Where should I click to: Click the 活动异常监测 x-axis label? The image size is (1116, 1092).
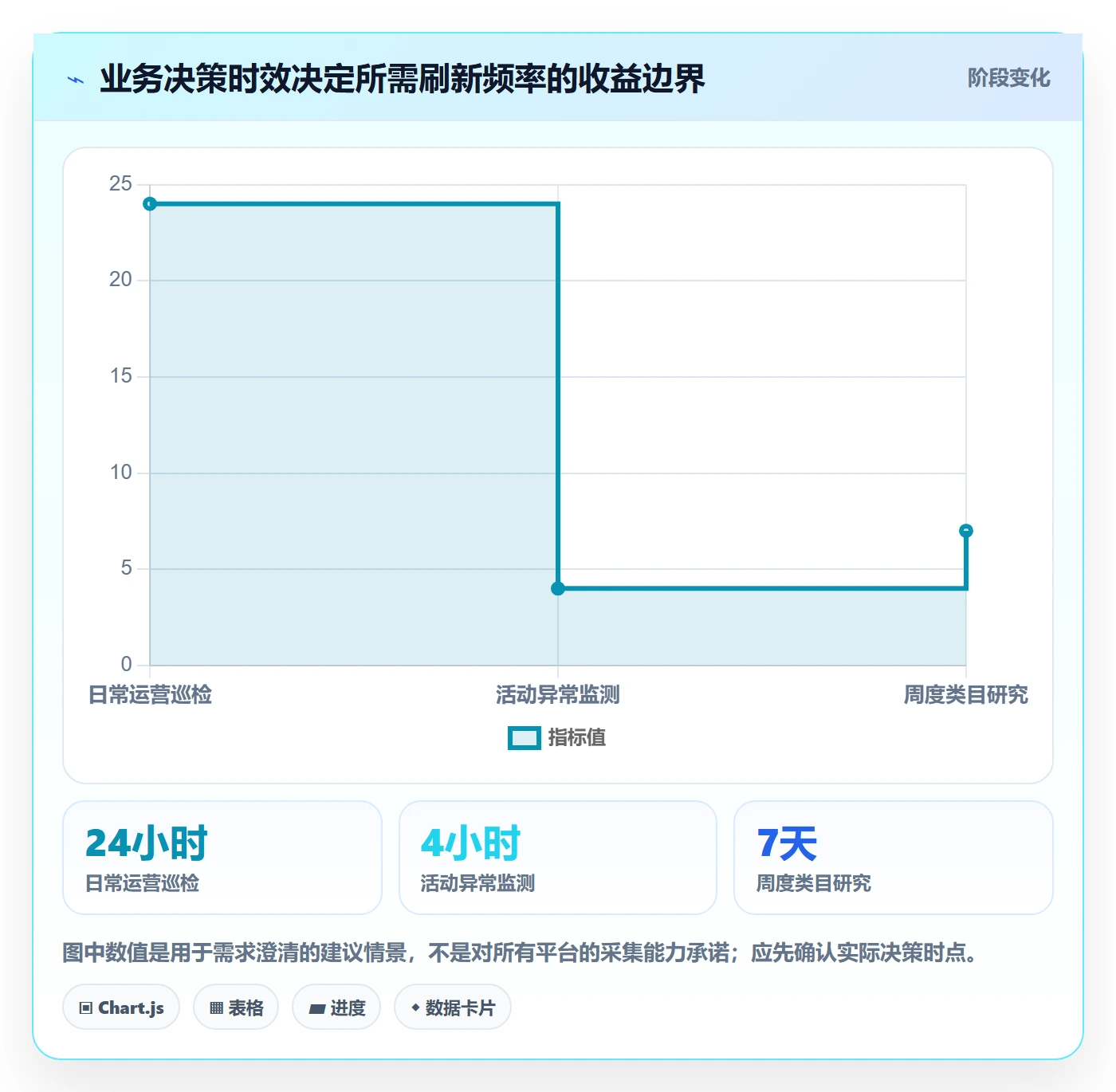click(558, 695)
